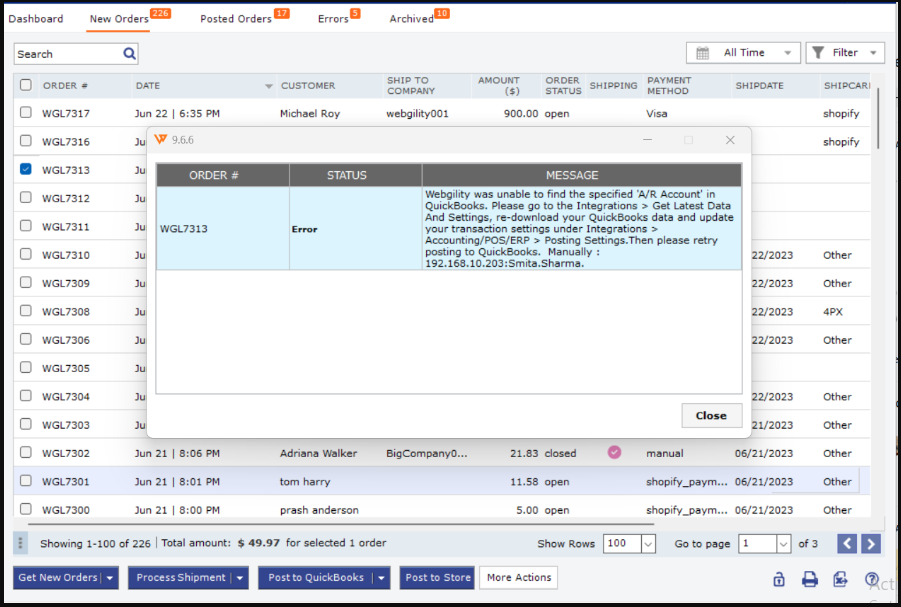901x607 pixels.
Task: Open the Show Rows dropdown
Action: coord(648,544)
